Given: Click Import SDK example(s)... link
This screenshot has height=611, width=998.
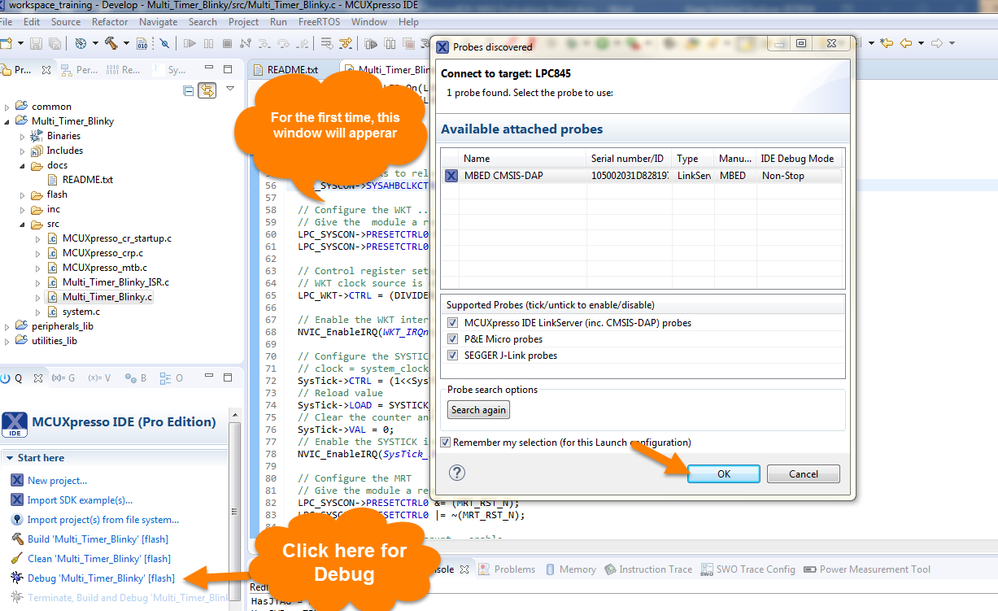Looking at the screenshot, I should [80, 500].
